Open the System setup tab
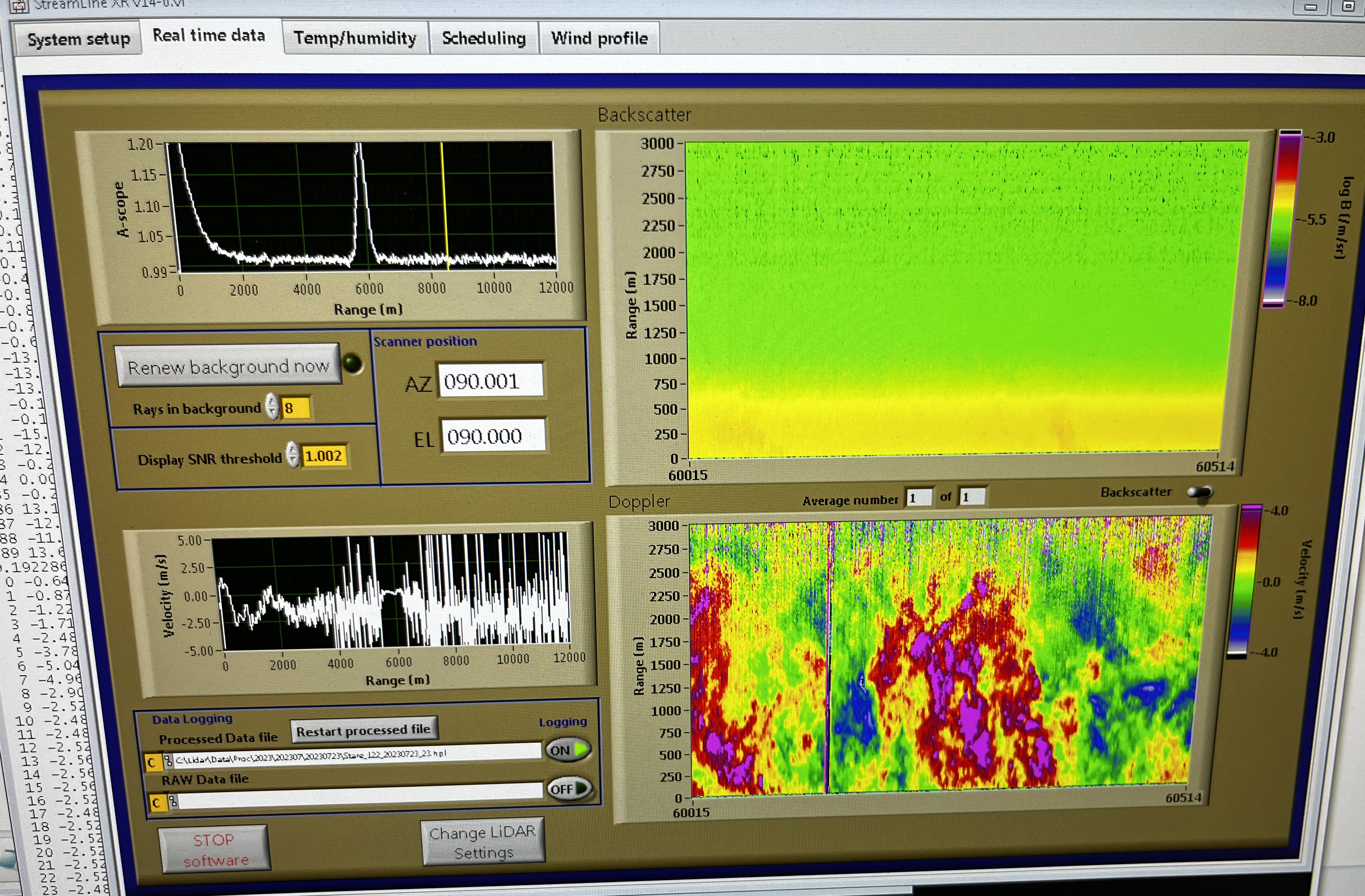Viewport: 1365px width, 896px height. pyautogui.click(x=79, y=39)
